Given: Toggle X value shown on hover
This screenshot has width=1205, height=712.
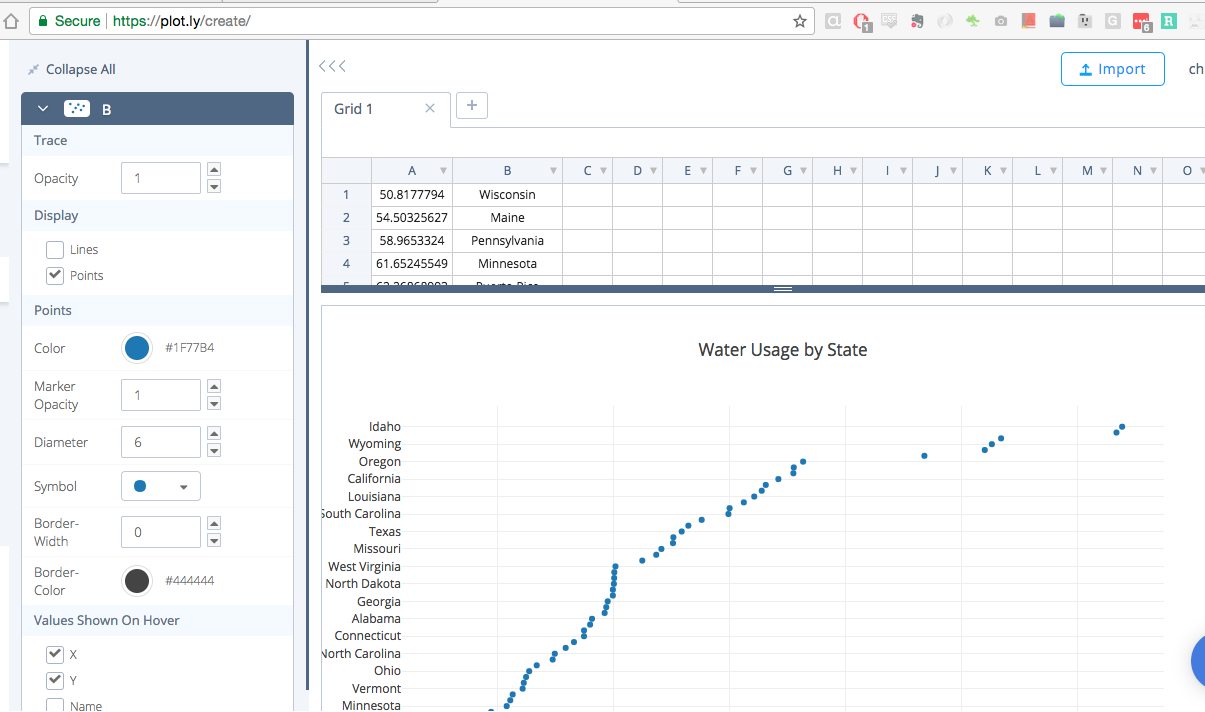Looking at the screenshot, I should tap(55, 655).
